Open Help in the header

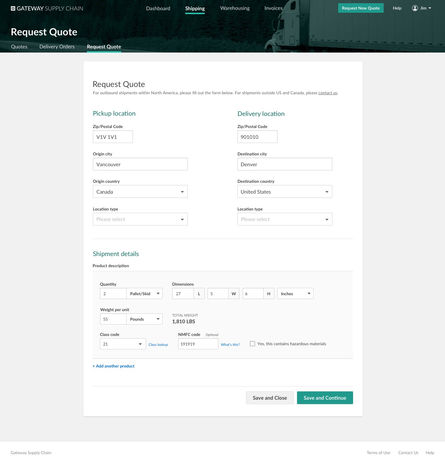tap(397, 8)
